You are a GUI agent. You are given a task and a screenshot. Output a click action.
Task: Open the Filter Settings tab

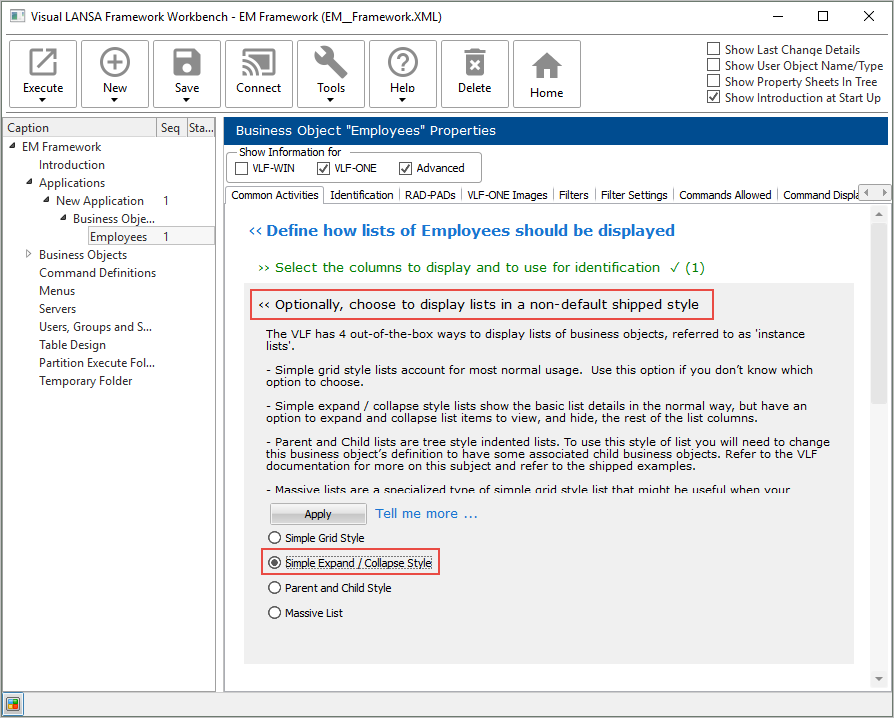pyautogui.click(x=634, y=195)
